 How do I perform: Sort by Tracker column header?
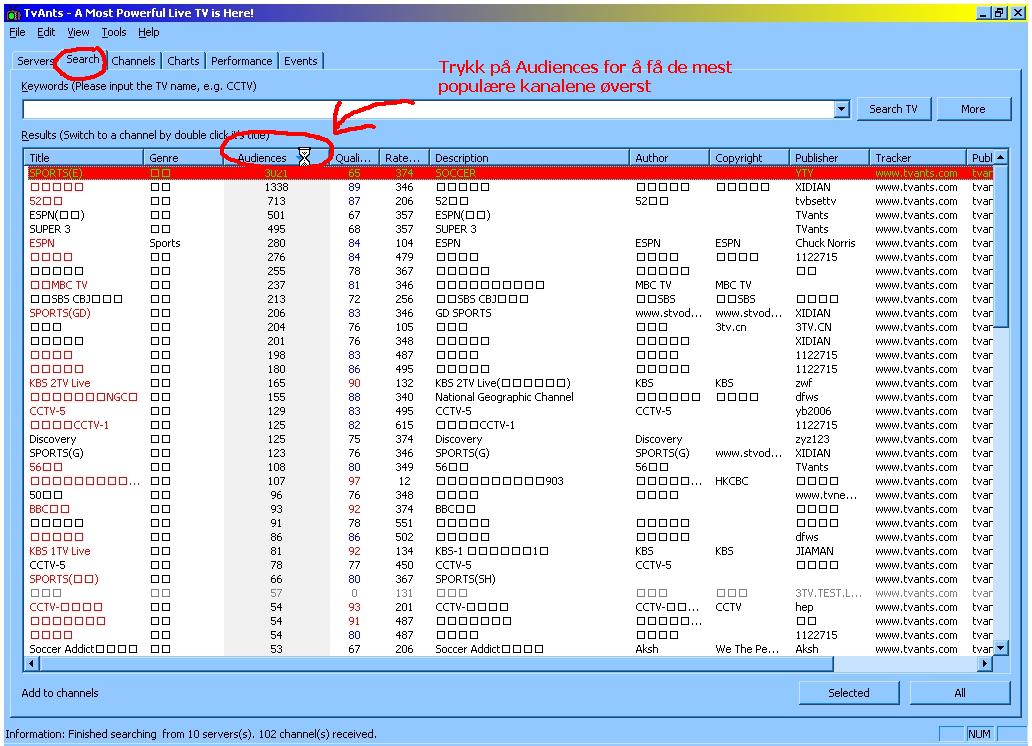(x=917, y=158)
